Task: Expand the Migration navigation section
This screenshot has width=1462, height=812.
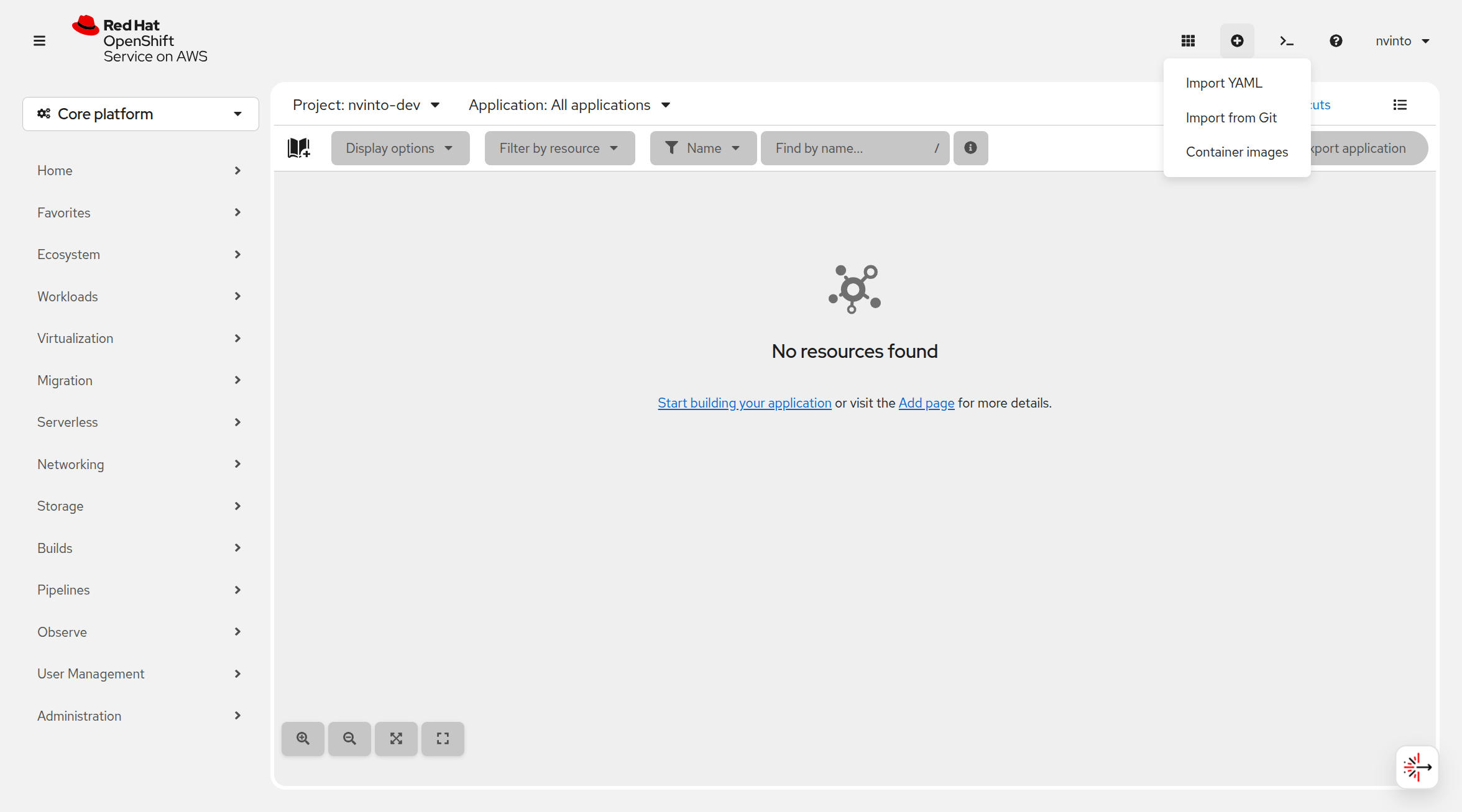Action: coord(139,380)
